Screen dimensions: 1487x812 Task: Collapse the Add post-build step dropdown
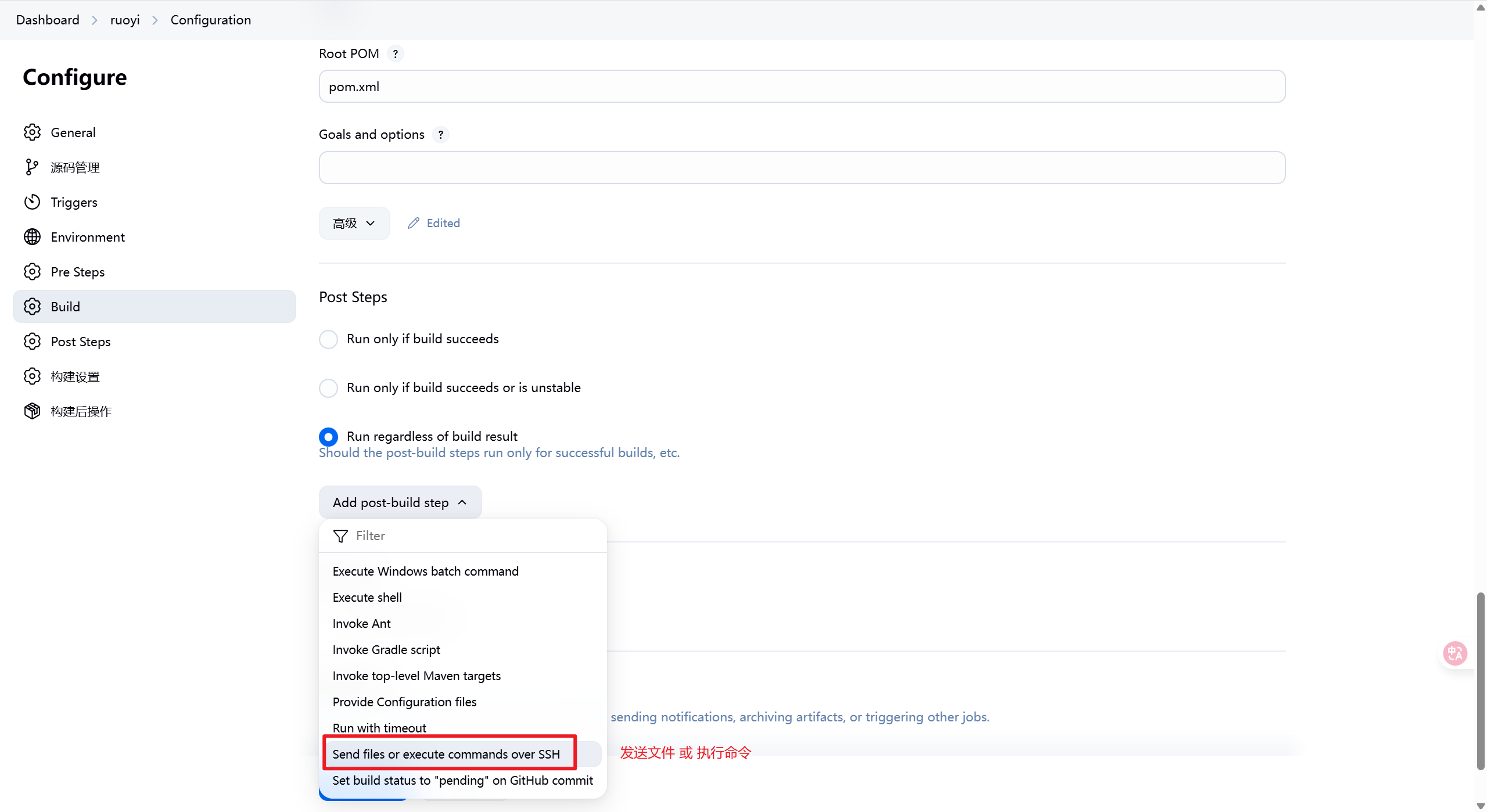[x=400, y=502]
